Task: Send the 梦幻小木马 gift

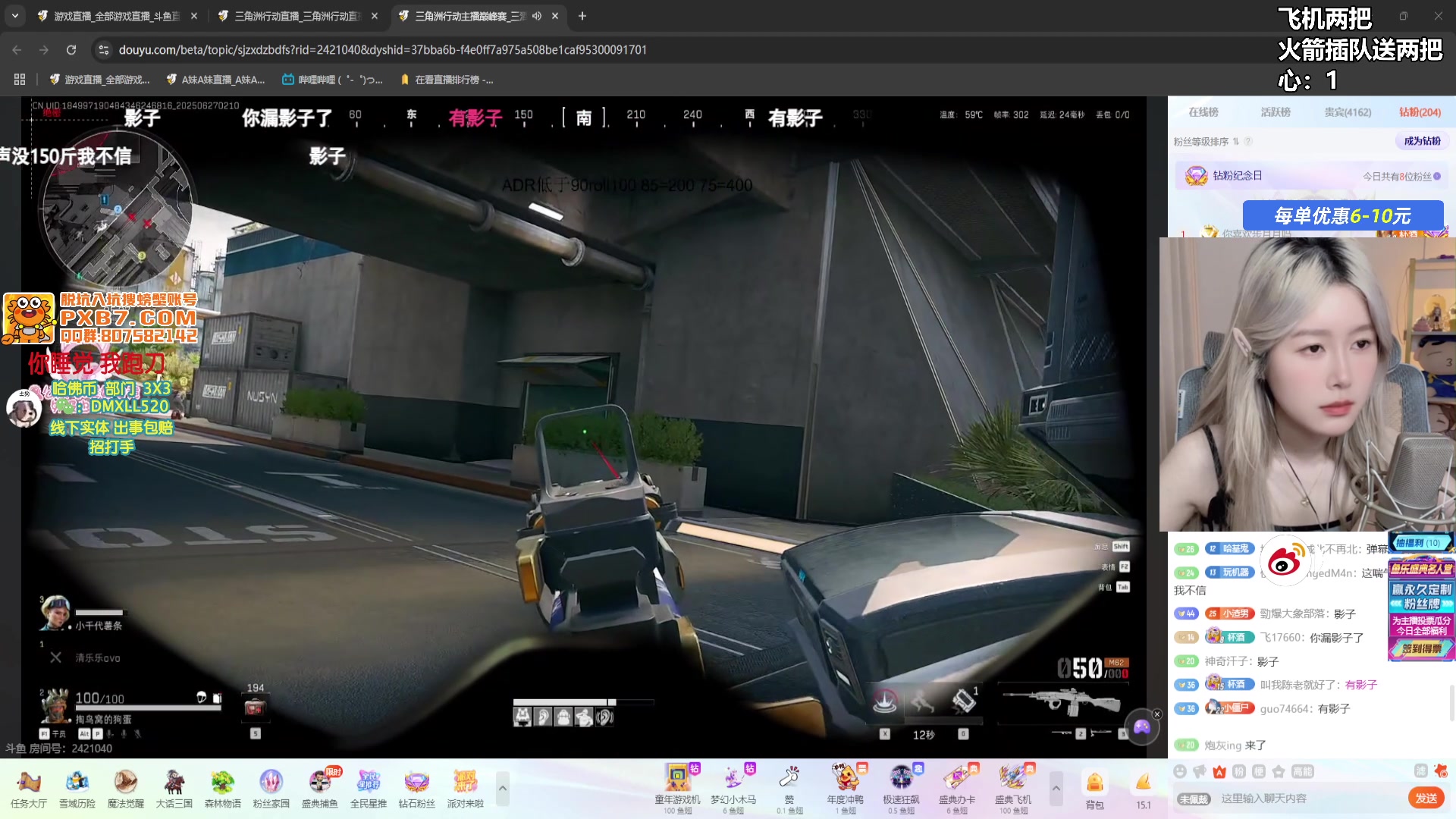Action: tap(733, 789)
